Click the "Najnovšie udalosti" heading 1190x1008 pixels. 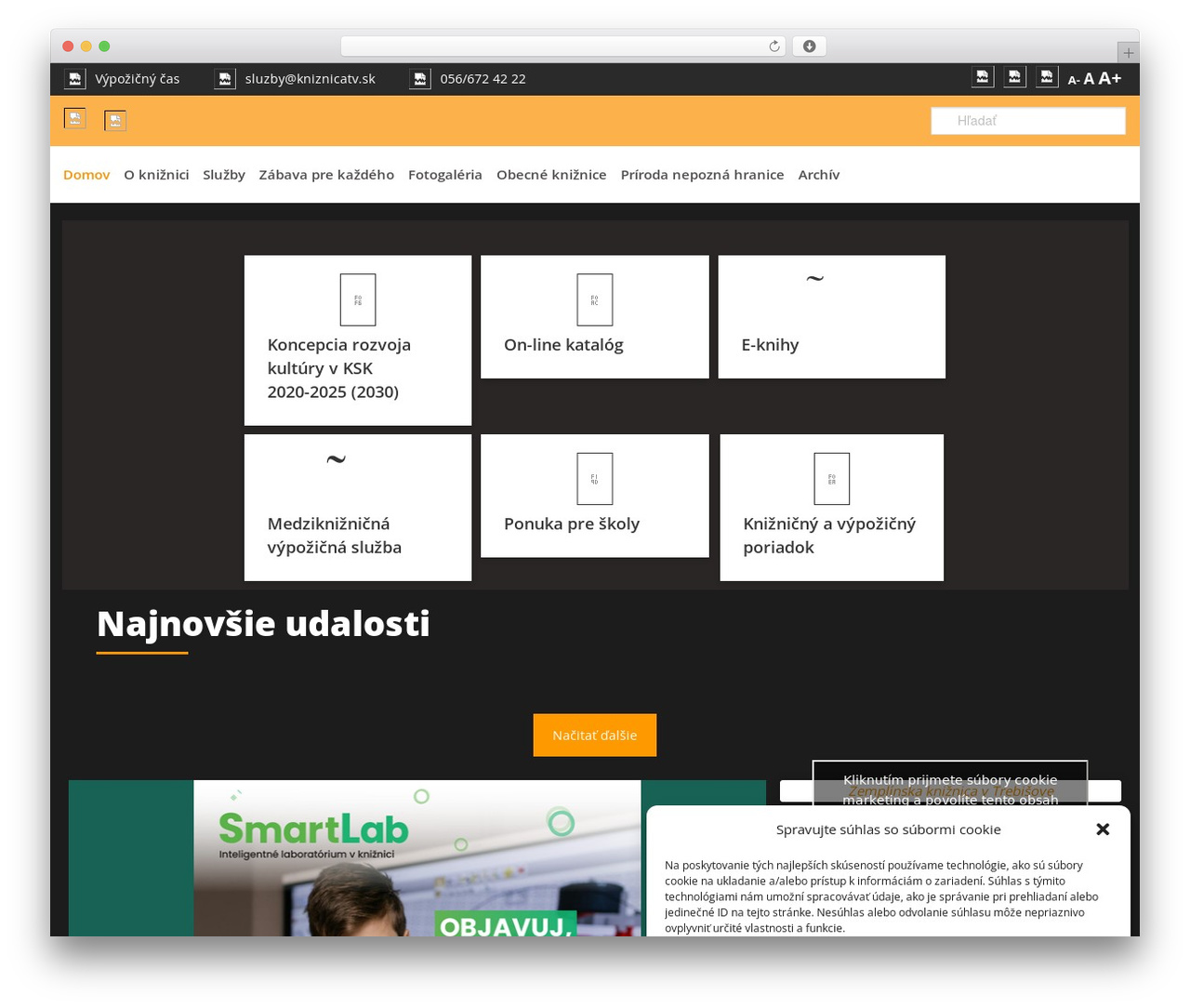coord(263,624)
